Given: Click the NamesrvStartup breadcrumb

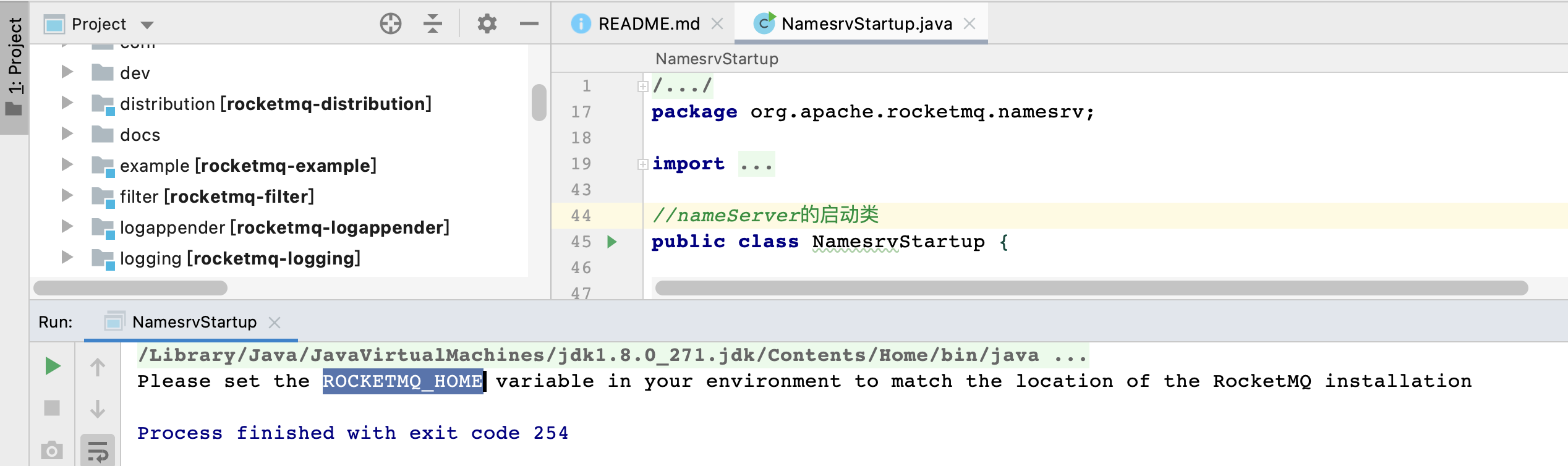Looking at the screenshot, I should pos(717,59).
